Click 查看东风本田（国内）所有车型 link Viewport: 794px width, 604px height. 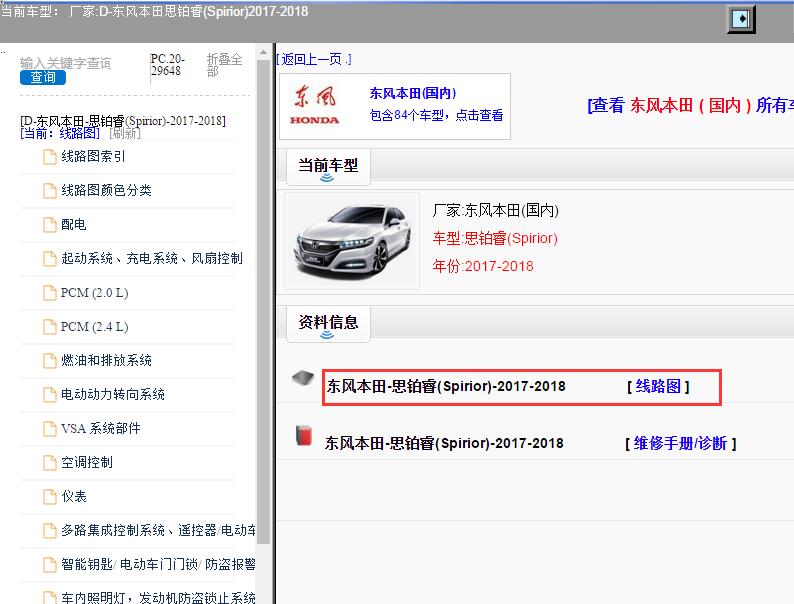click(x=690, y=105)
